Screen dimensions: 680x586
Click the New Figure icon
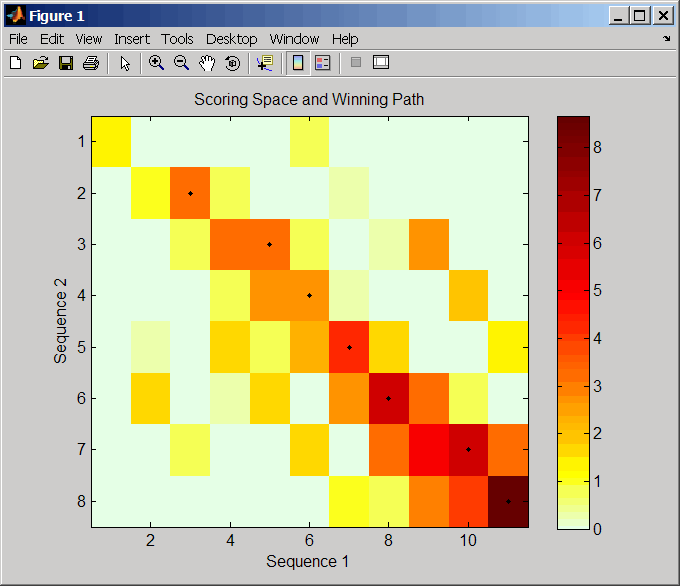click(x=16, y=63)
